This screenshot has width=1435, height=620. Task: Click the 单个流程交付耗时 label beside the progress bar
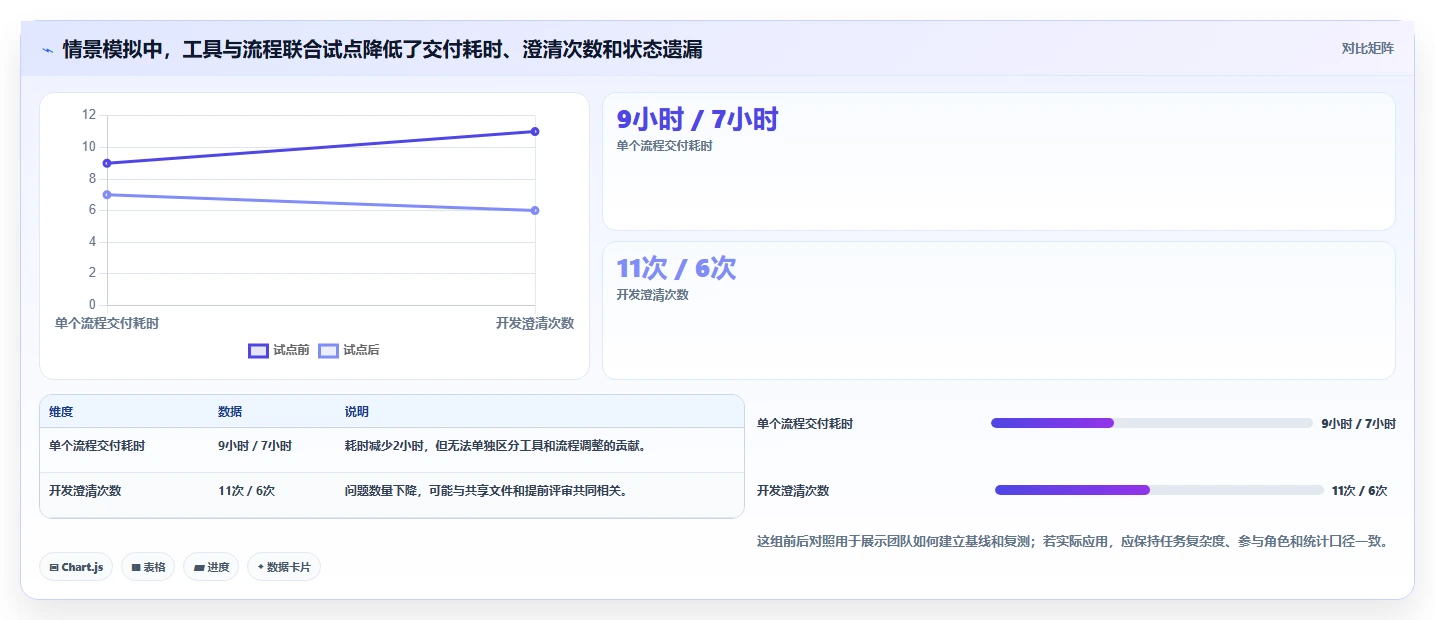pos(805,424)
